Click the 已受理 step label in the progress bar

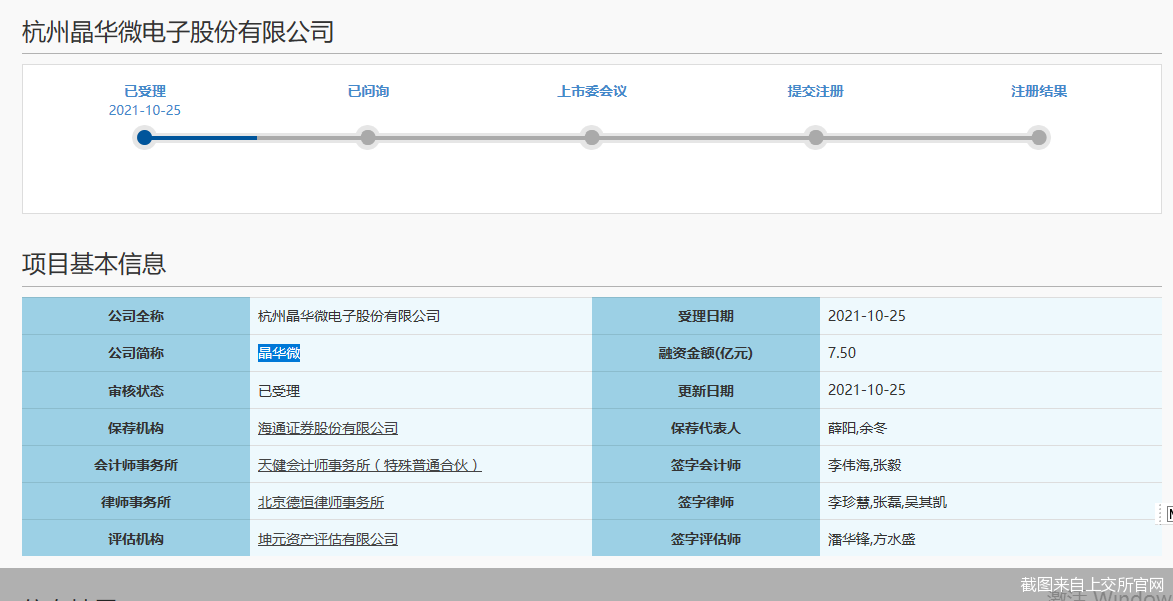[x=145, y=91]
